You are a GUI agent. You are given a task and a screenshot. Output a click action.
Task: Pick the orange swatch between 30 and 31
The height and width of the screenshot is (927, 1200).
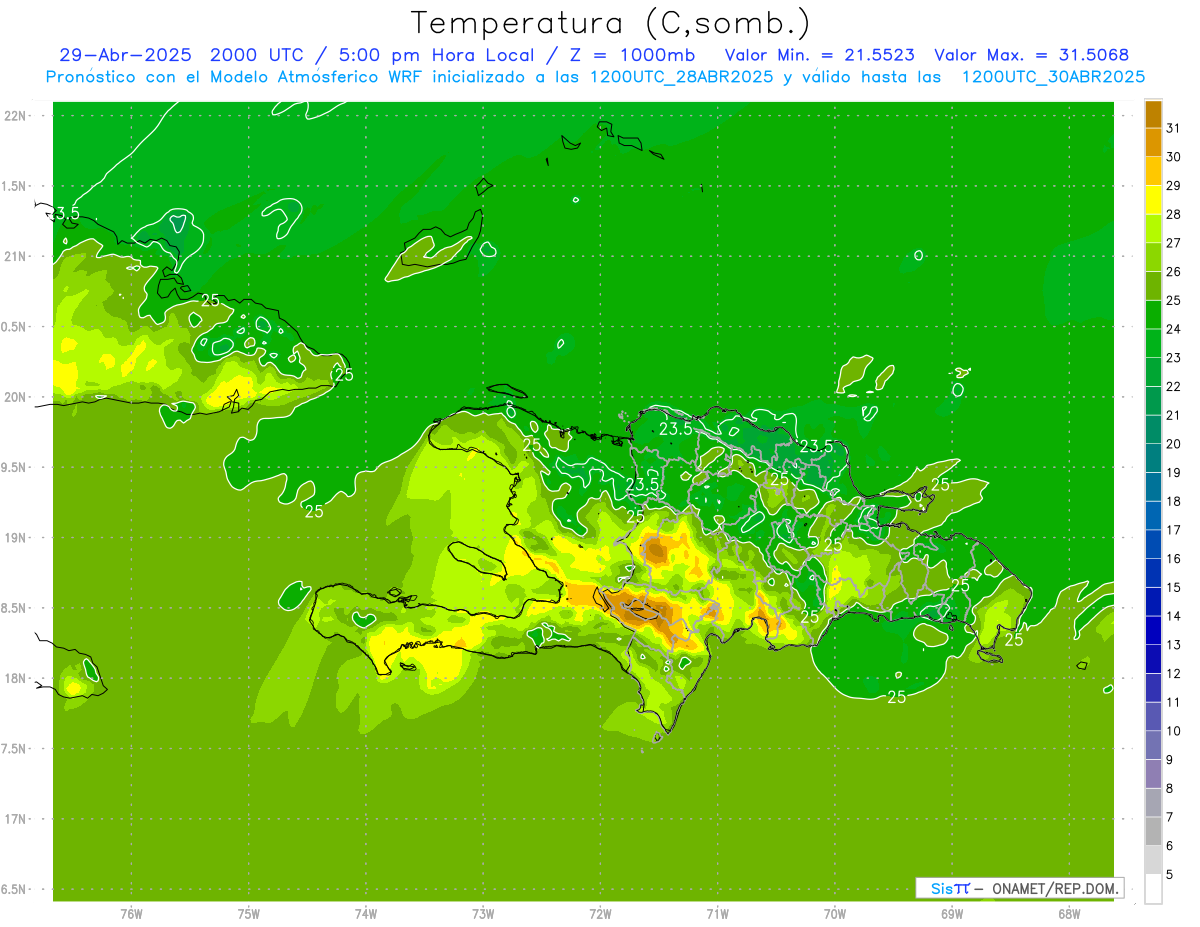(x=1154, y=143)
